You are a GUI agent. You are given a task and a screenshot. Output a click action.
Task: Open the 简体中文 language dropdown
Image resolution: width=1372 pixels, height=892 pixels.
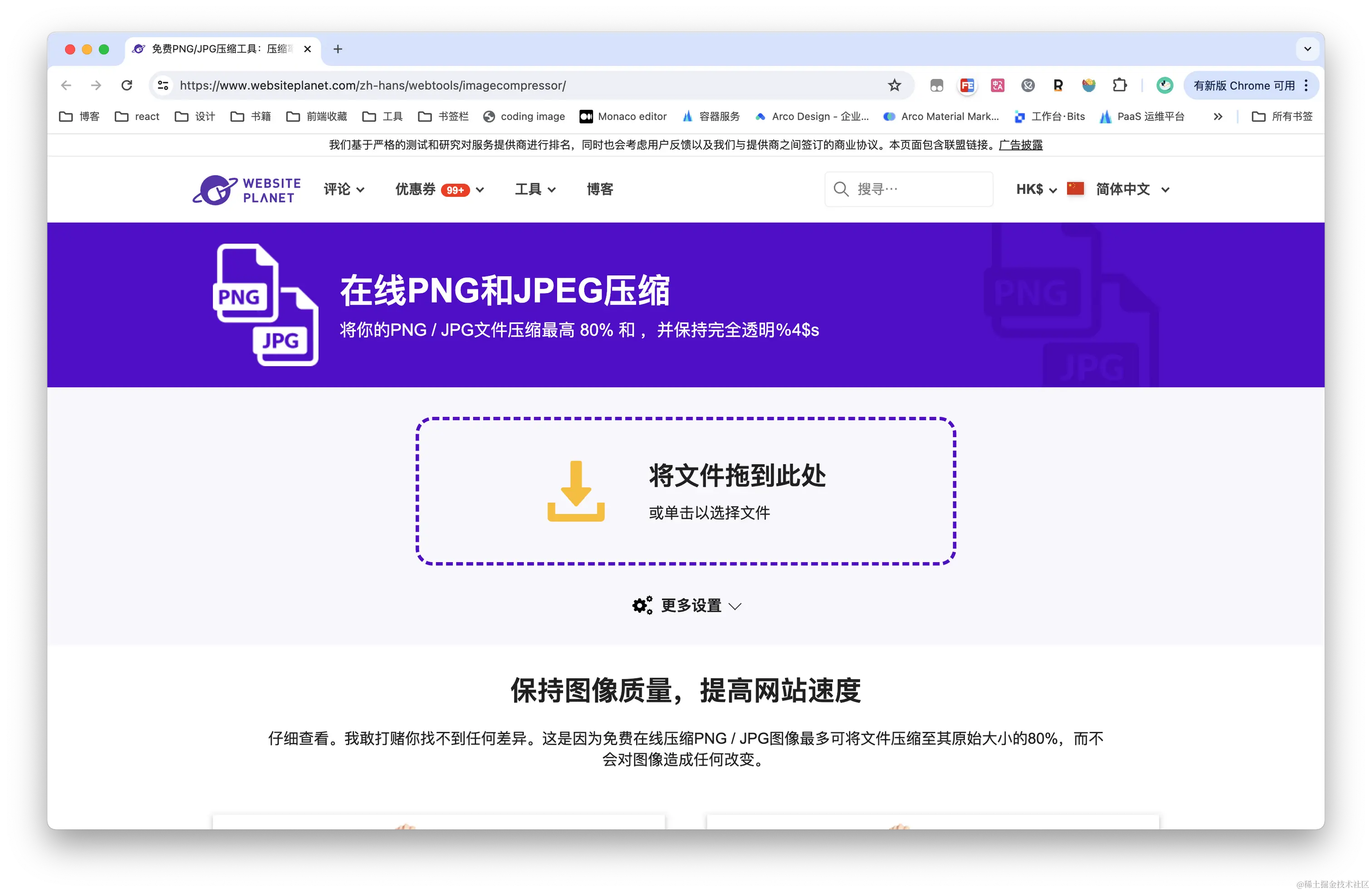pyautogui.click(x=1133, y=189)
